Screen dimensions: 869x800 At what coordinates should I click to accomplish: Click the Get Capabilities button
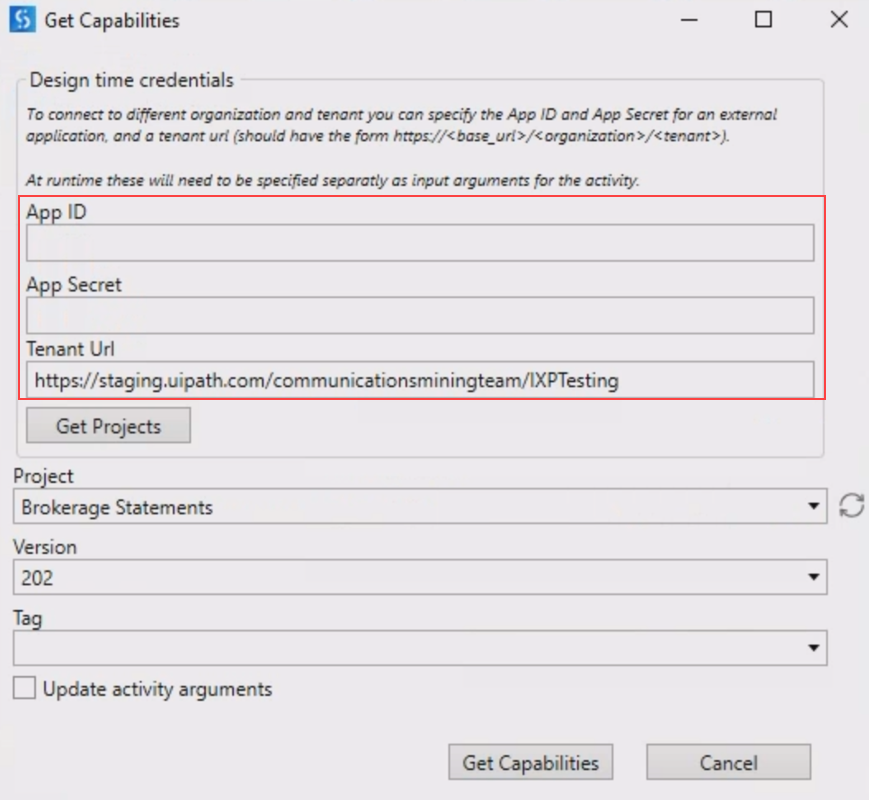(531, 762)
